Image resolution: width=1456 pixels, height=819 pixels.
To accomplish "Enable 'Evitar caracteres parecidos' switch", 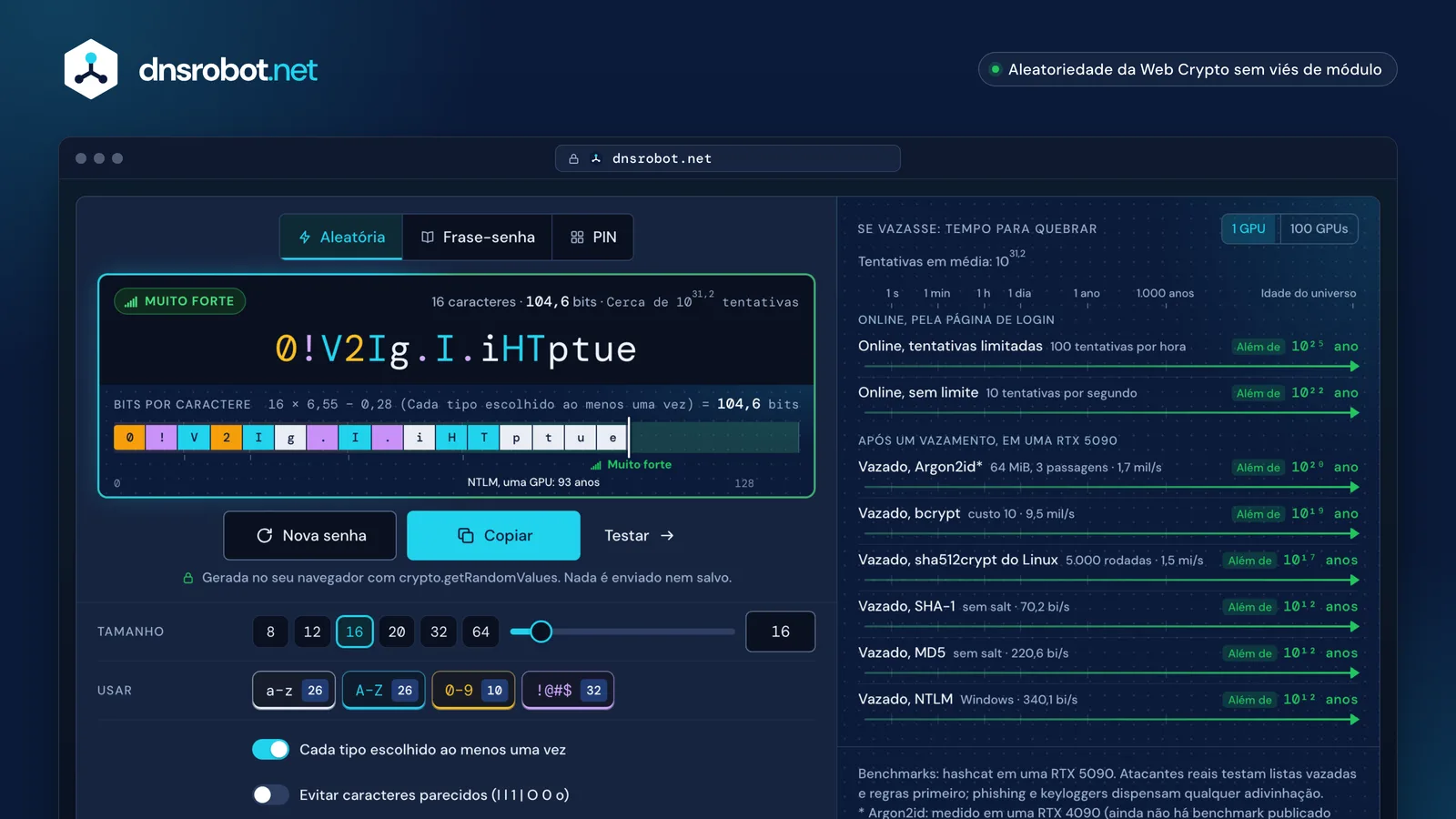I will (x=270, y=795).
